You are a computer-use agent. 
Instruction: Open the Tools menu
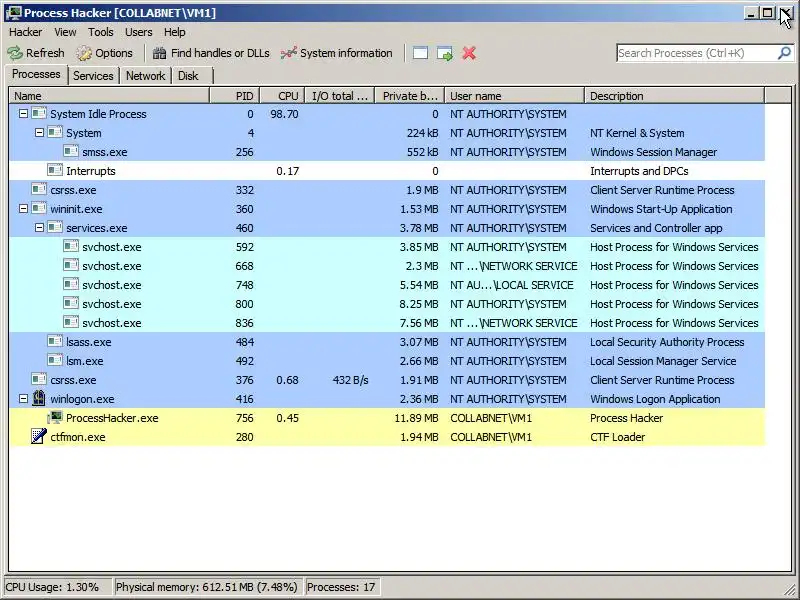[x=101, y=32]
